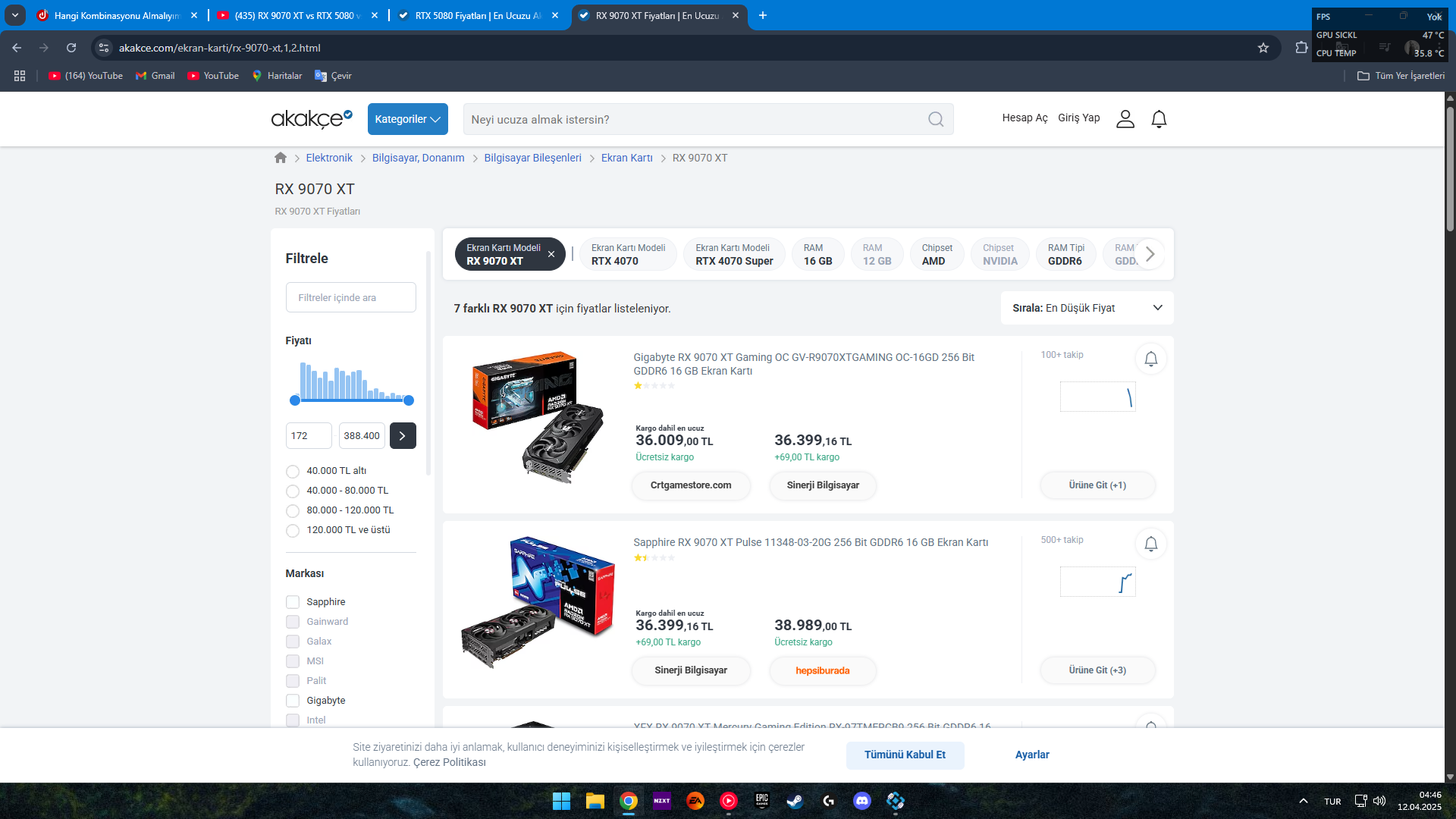Open the Kategoriler dropdown menu

[407, 119]
